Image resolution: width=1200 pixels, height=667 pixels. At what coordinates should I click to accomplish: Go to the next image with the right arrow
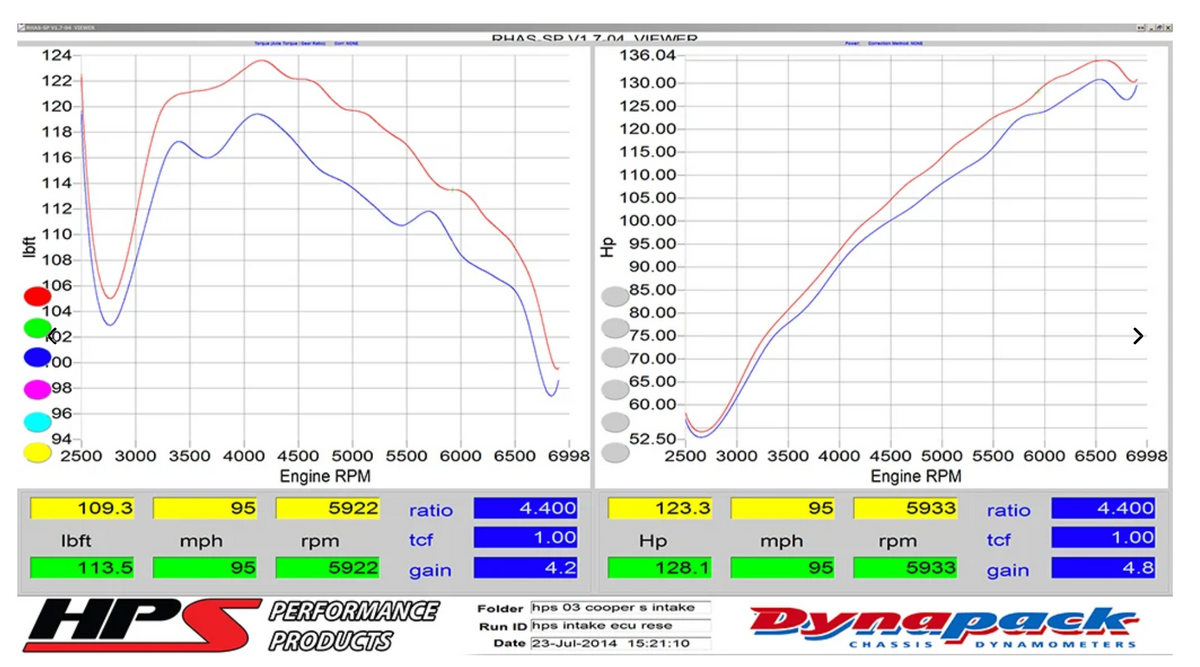click(1138, 336)
